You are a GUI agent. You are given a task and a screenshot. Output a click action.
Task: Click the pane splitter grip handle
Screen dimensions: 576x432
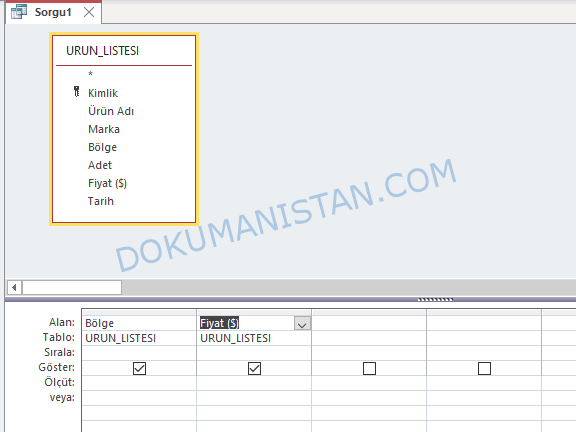click(435, 299)
